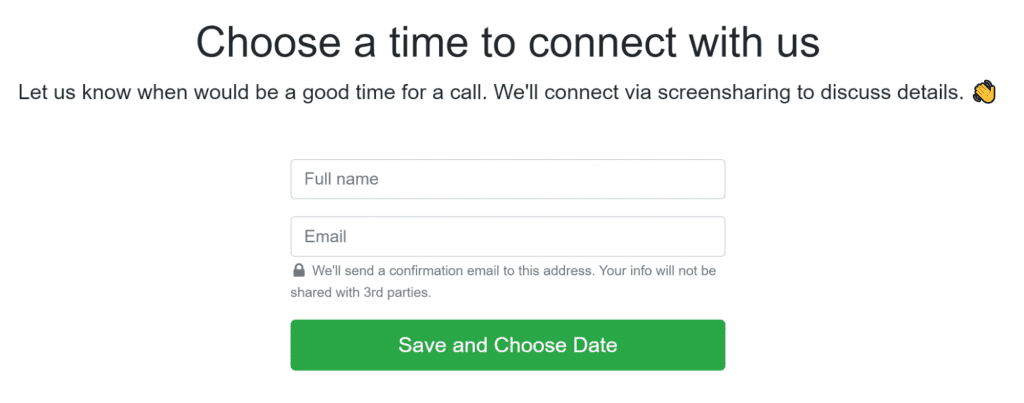This screenshot has height=403, width=1024.
Task: Click the 'Email' placeholder text
Action: [325, 236]
